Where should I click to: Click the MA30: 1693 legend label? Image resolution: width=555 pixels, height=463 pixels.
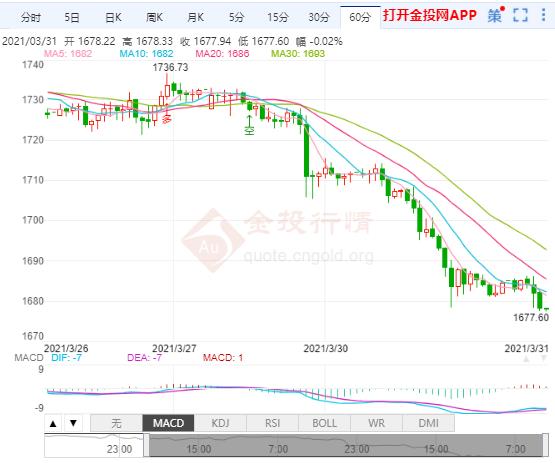pos(298,54)
